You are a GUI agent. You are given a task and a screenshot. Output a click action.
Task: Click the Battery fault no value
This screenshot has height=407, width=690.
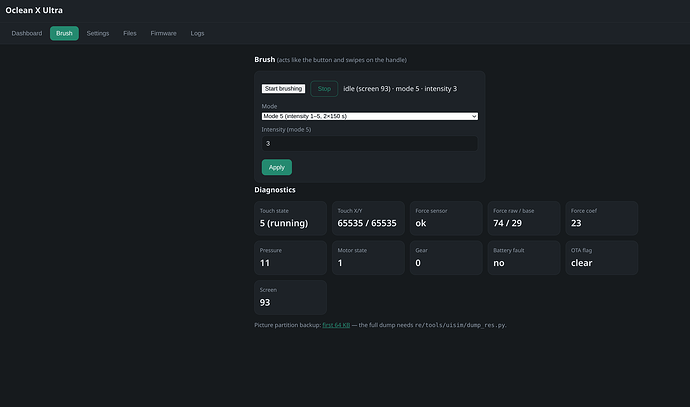tap(499, 263)
